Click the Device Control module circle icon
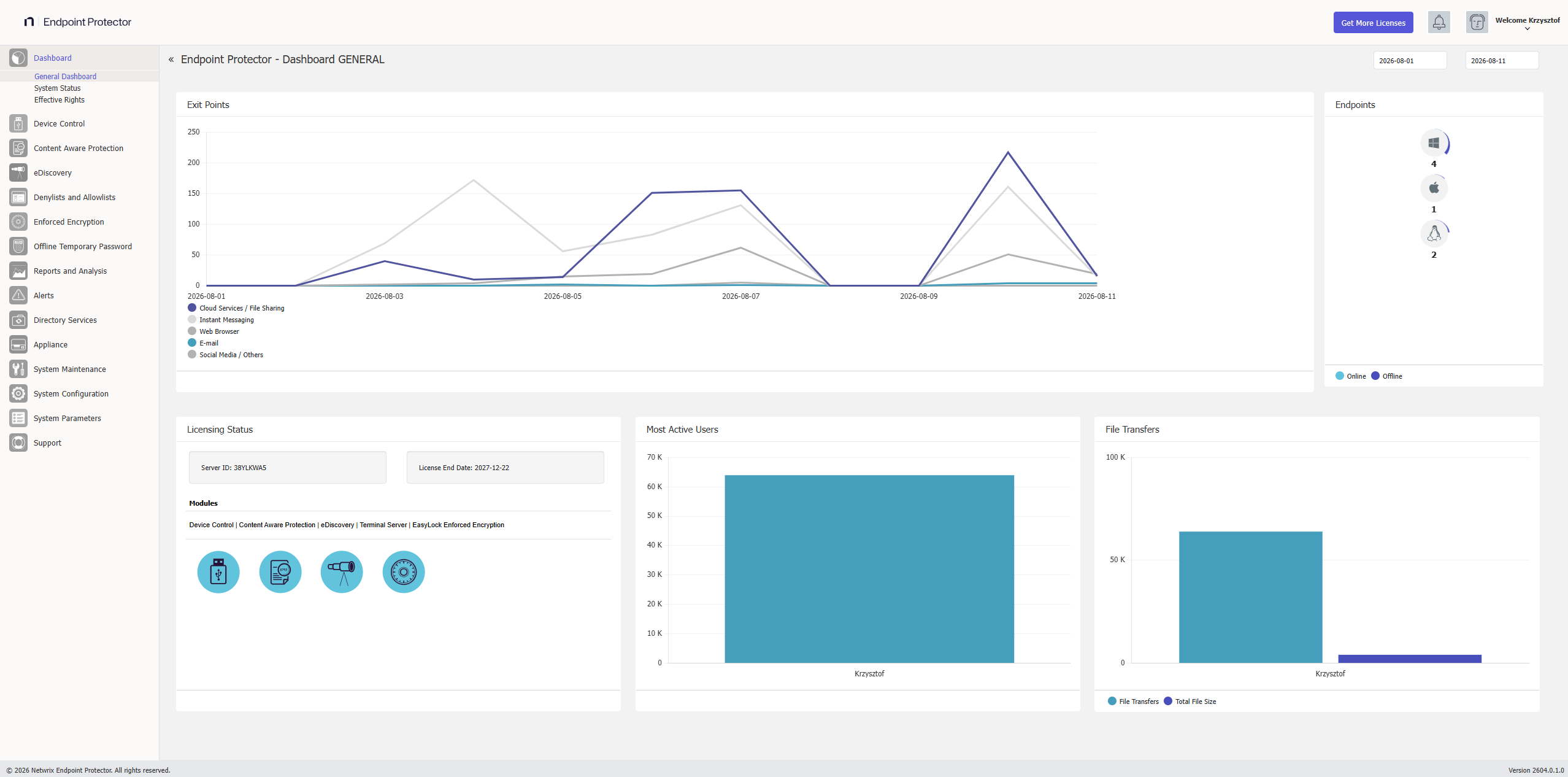The image size is (1568, 777). (x=218, y=572)
